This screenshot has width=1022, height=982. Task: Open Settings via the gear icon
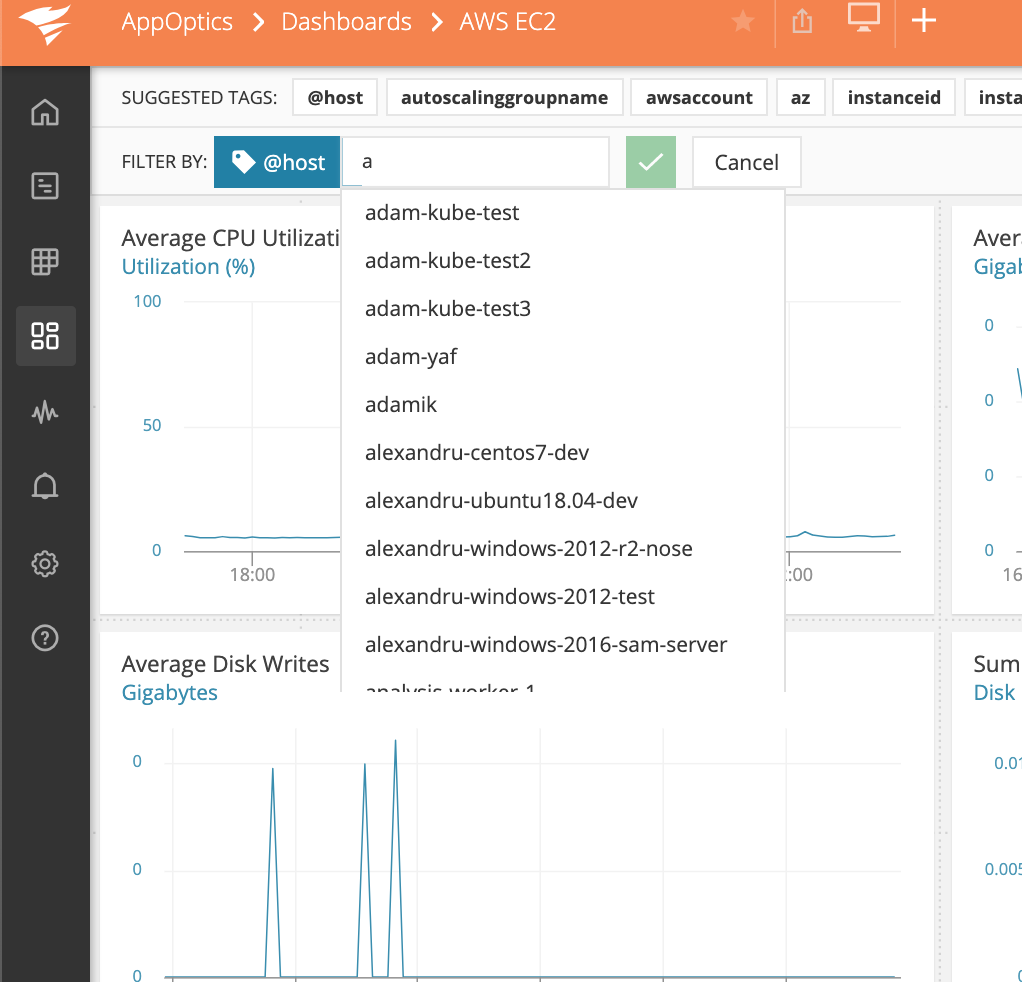pos(45,563)
